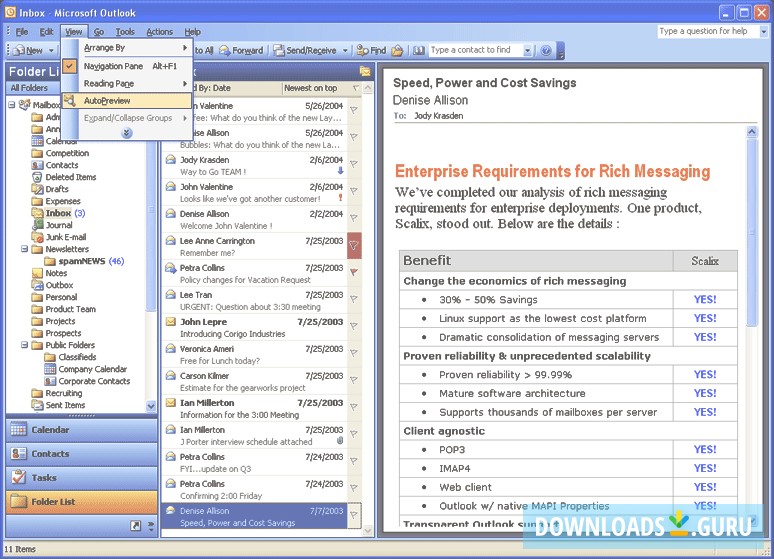Click the envelope icon of John Lepre message
This screenshot has width=774, height=559.
click(171, 321)
